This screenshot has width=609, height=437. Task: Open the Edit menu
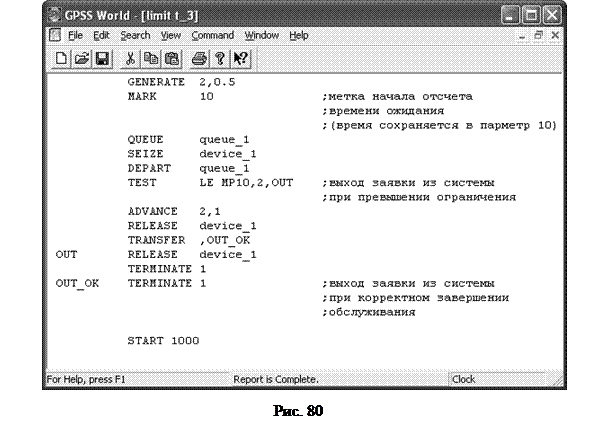(x=101, y=35)
